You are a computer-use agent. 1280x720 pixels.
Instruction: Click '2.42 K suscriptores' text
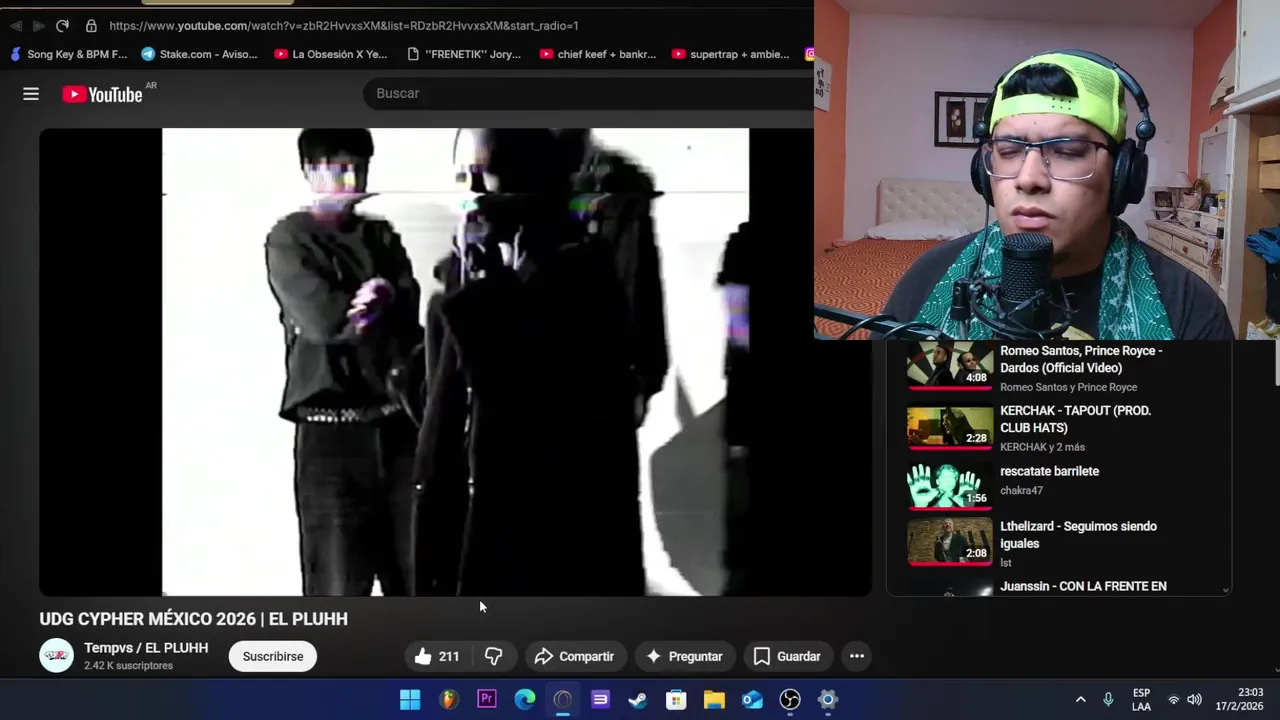tap(128, 666)
